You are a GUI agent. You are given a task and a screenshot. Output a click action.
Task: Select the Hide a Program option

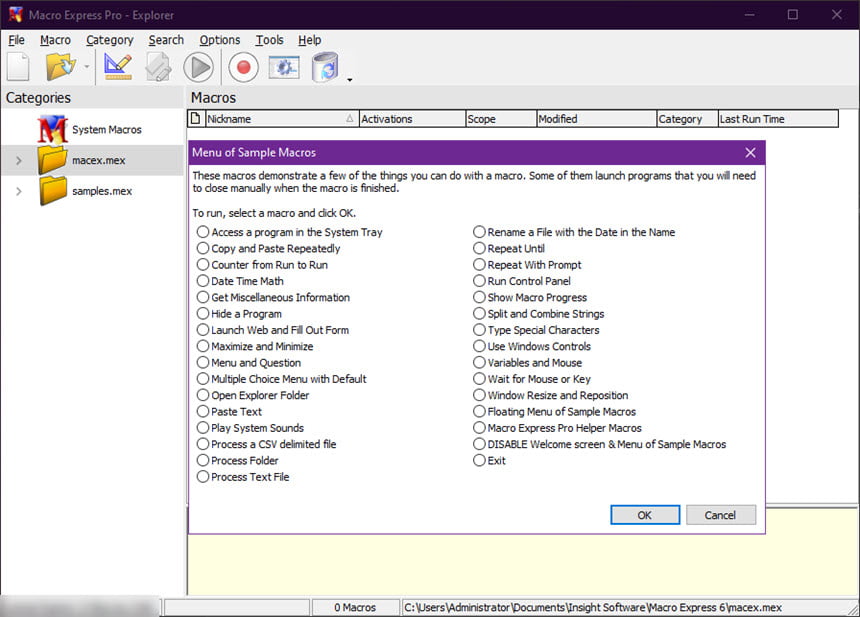(239, 314)
